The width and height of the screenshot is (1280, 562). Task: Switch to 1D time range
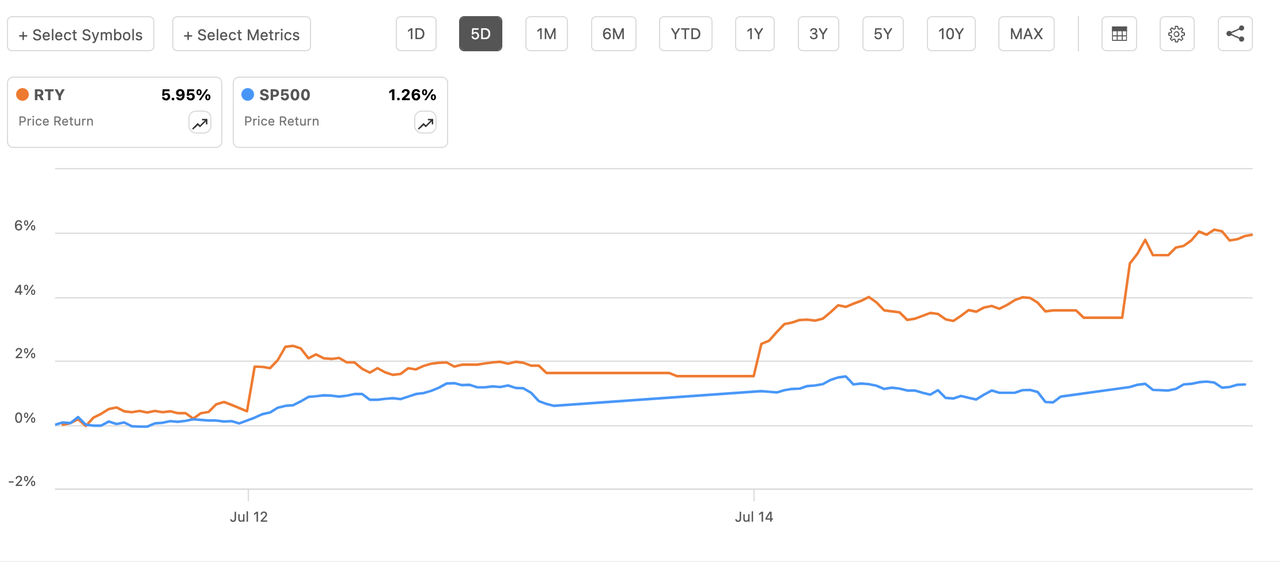point(416,34)
